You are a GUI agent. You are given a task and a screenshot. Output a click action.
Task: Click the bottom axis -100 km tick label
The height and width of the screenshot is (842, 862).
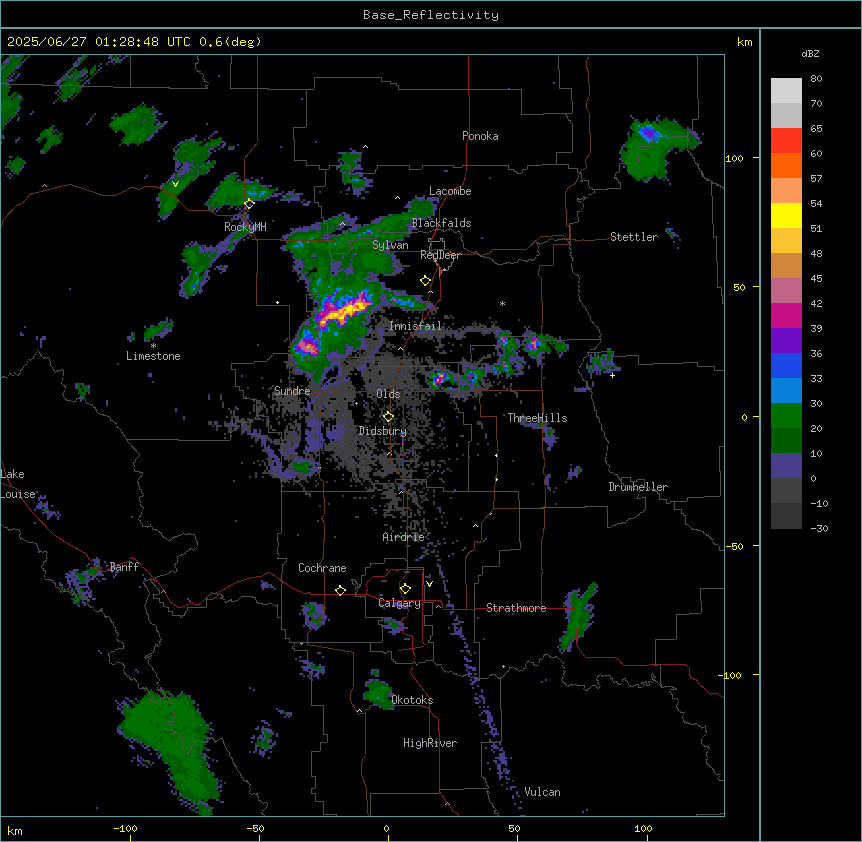click(x=125, y=828)
